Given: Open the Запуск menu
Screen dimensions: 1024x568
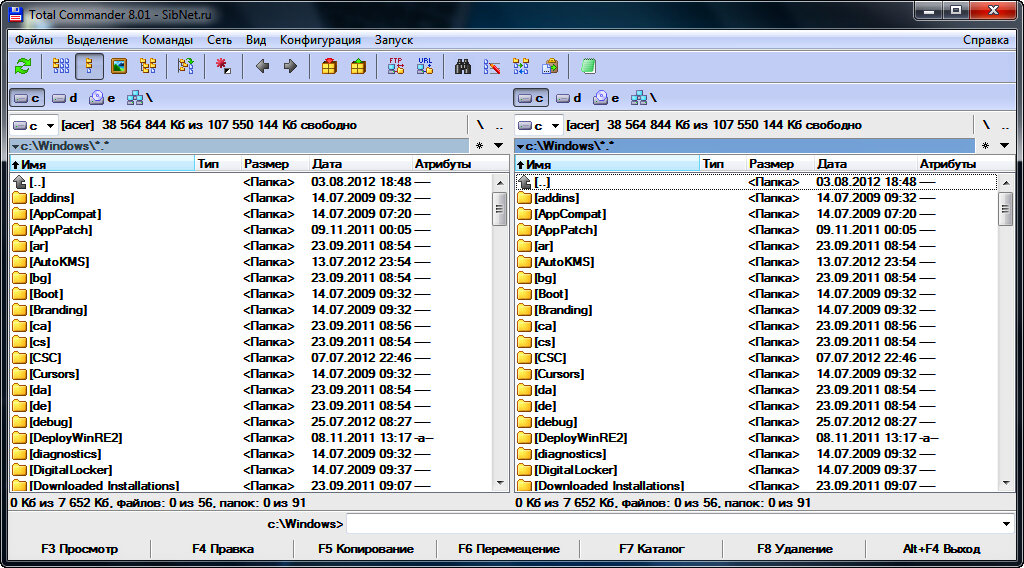Looking at the screenshot, I should [x=394, y=40].
